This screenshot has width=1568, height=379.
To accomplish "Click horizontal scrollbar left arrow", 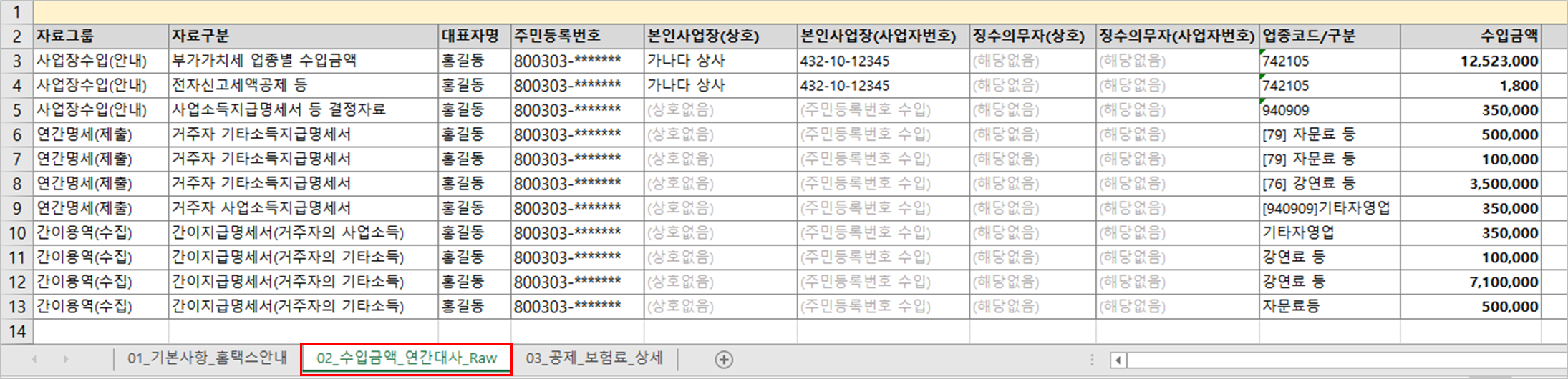I will (x=1119, y=360).
